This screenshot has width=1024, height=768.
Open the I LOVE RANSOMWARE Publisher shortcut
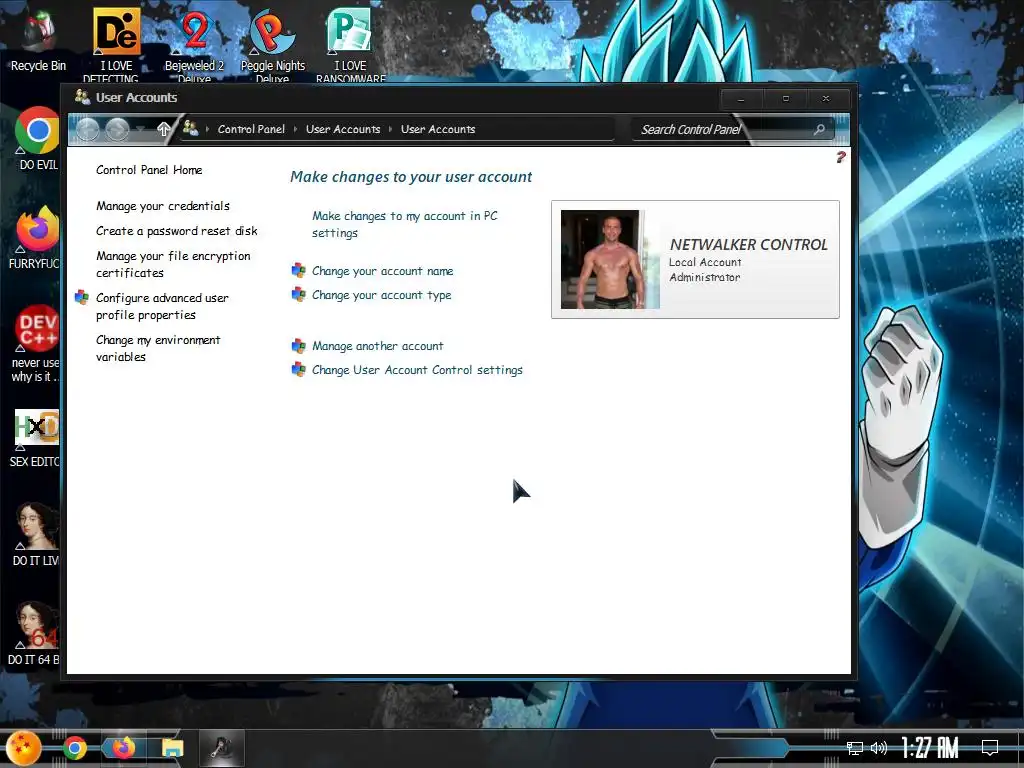point(350,44)
